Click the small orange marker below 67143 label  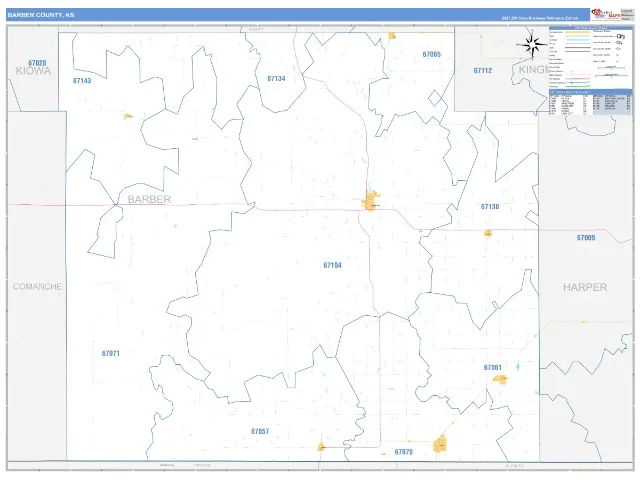128,116
